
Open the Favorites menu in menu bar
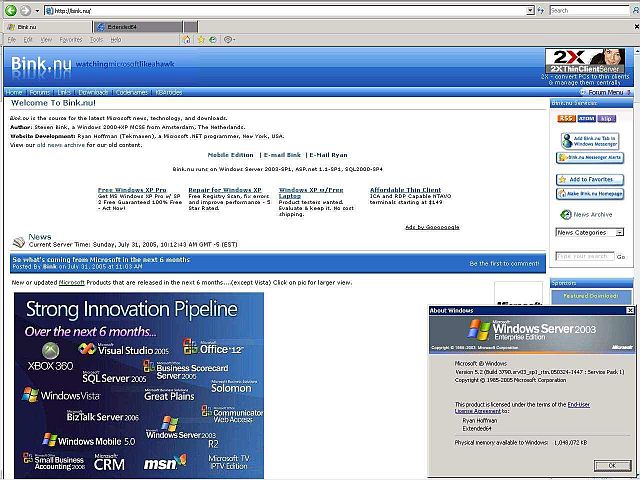coord(70,39)
